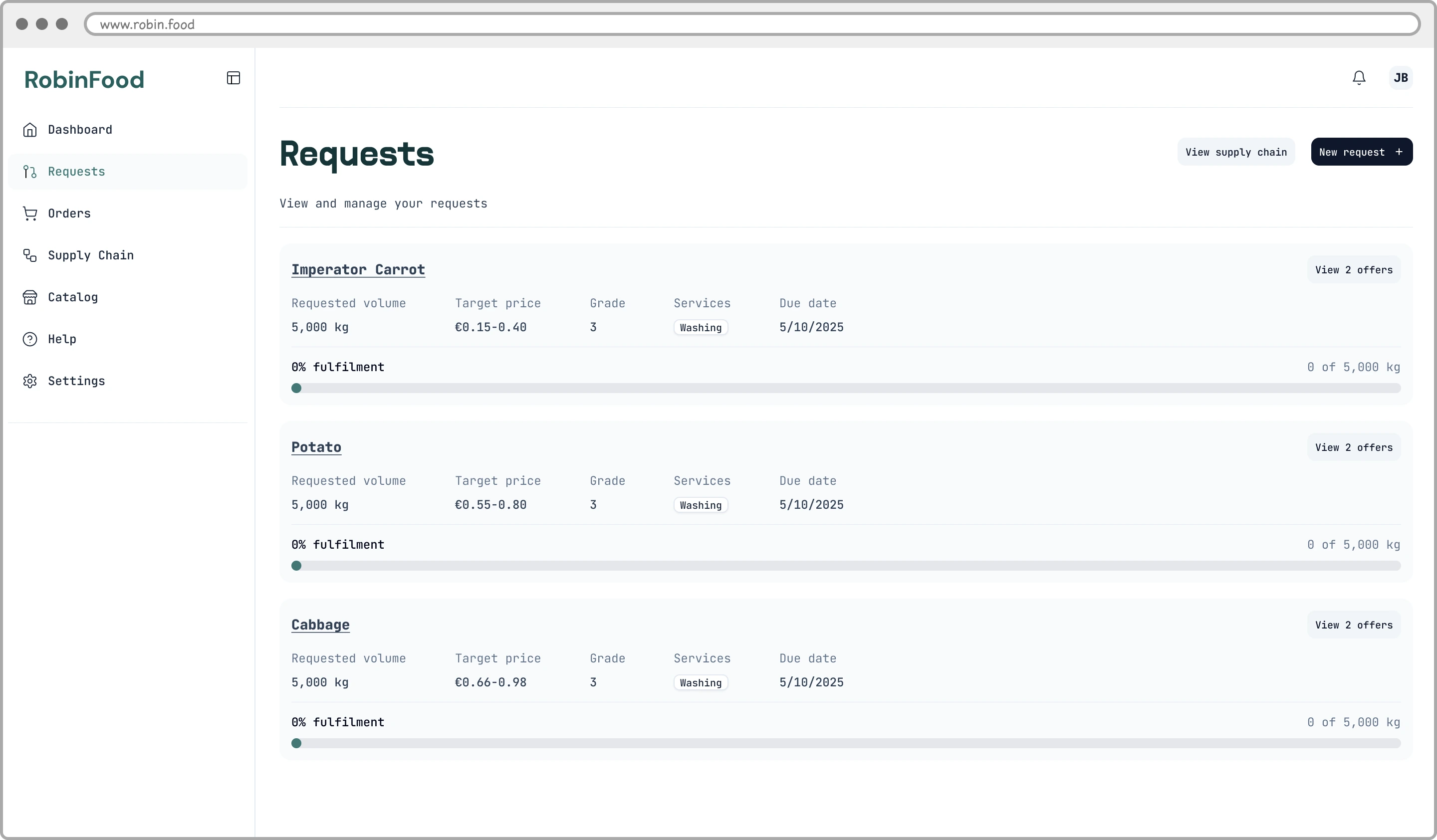Click the Imperator Carrot fulfilment progress bar

(x=846, y=388)
